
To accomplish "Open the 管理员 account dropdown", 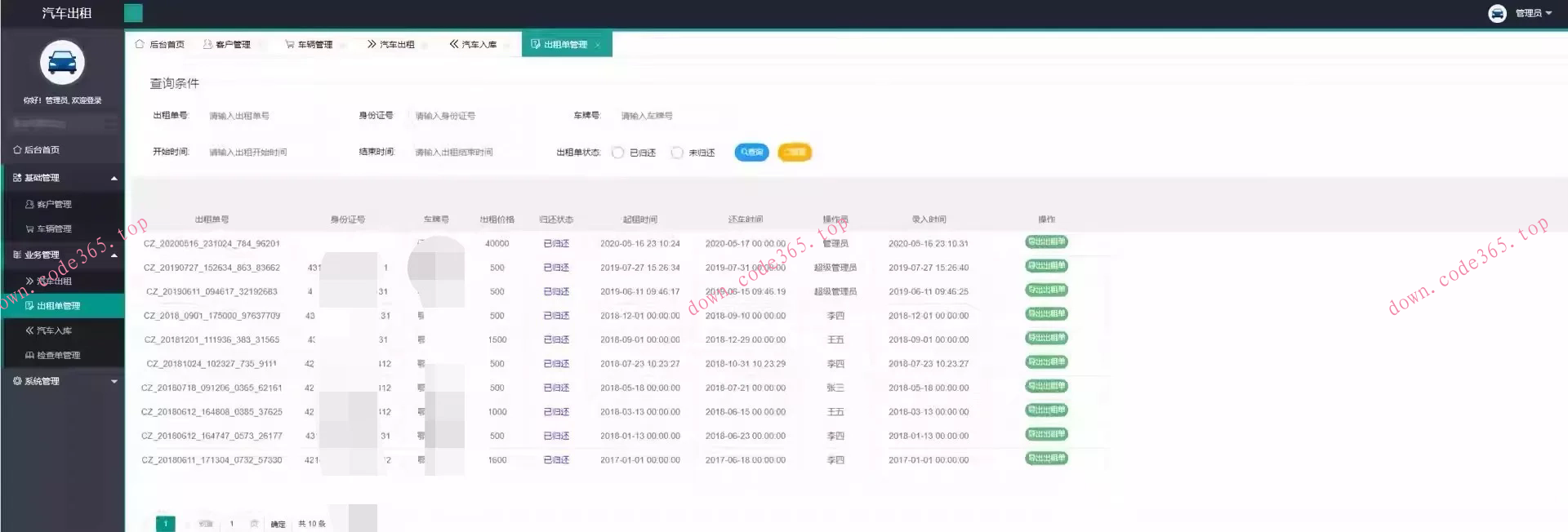I will [1533, 13].
